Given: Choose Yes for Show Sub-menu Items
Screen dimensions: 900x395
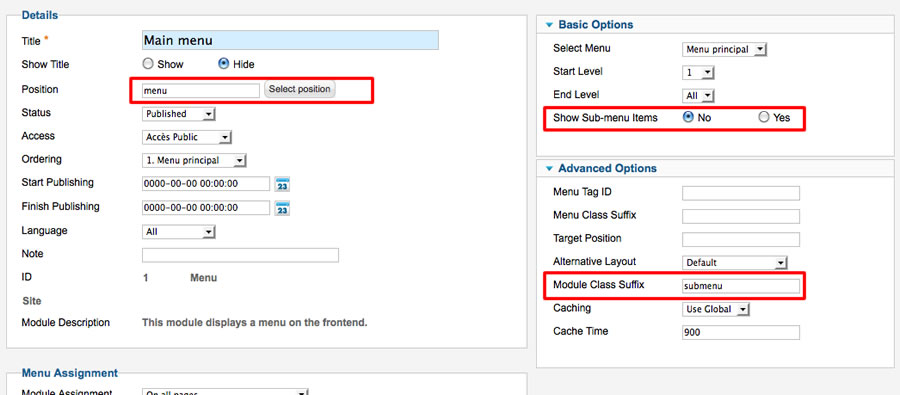Looking at the screenshot, I should pyautogui.click(x=764, y=117).
